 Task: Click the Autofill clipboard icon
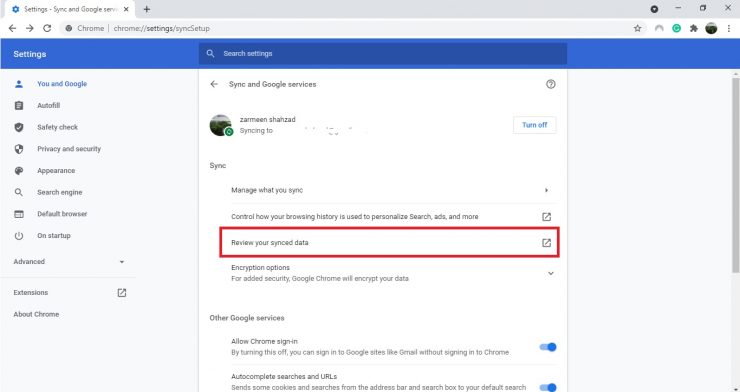click(x=19, y=106)
